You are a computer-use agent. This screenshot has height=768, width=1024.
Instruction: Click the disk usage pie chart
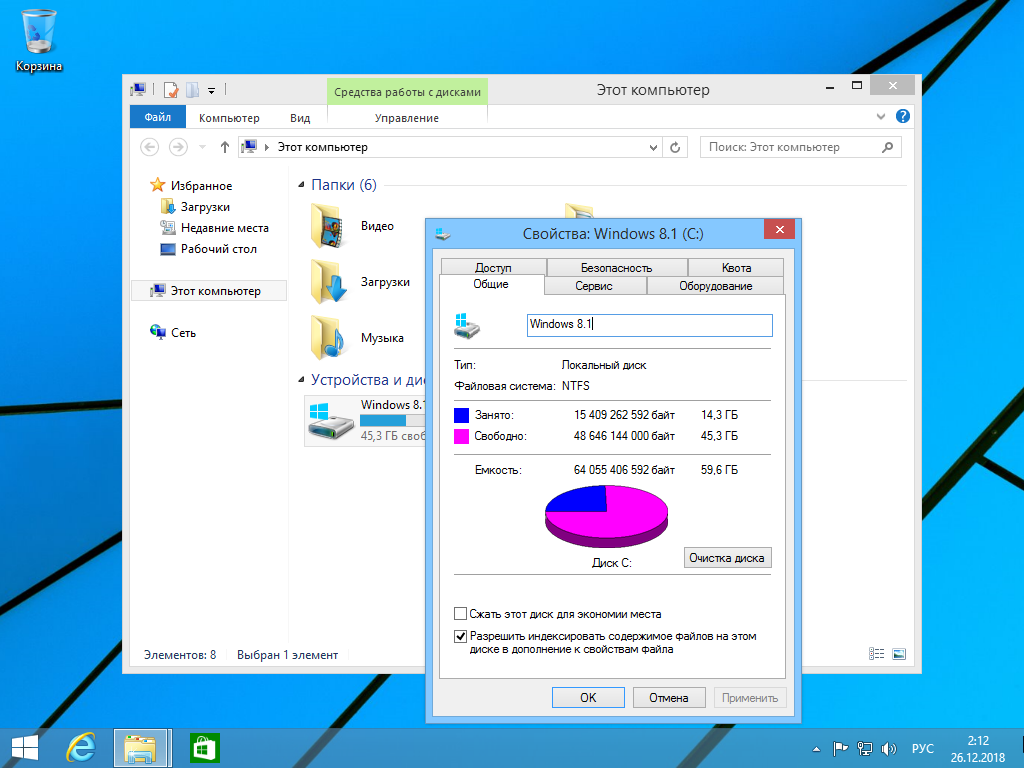(607, 516)
